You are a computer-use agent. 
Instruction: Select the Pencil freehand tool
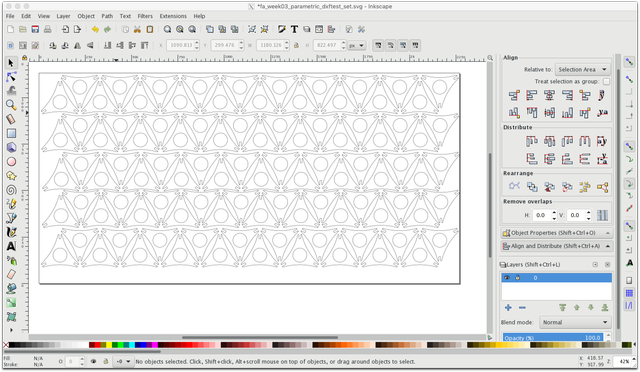(x=11, y=204)
